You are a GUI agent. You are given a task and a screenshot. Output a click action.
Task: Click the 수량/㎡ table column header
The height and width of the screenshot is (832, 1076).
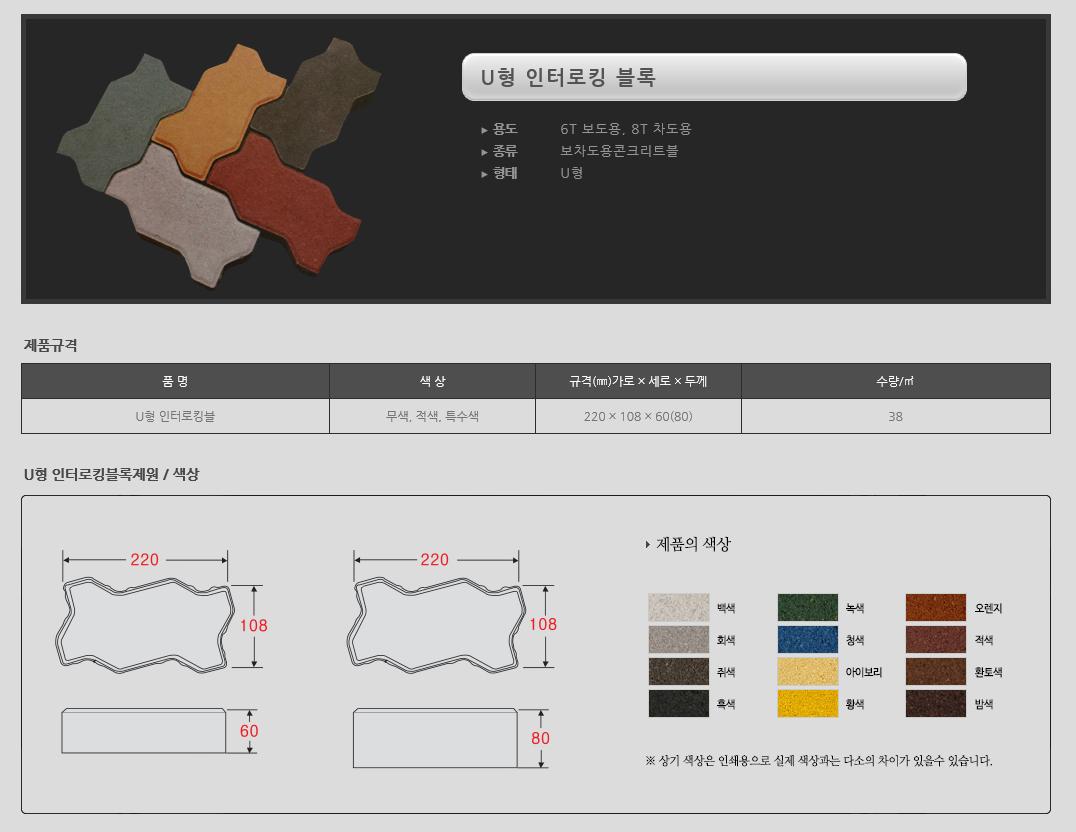895,381
